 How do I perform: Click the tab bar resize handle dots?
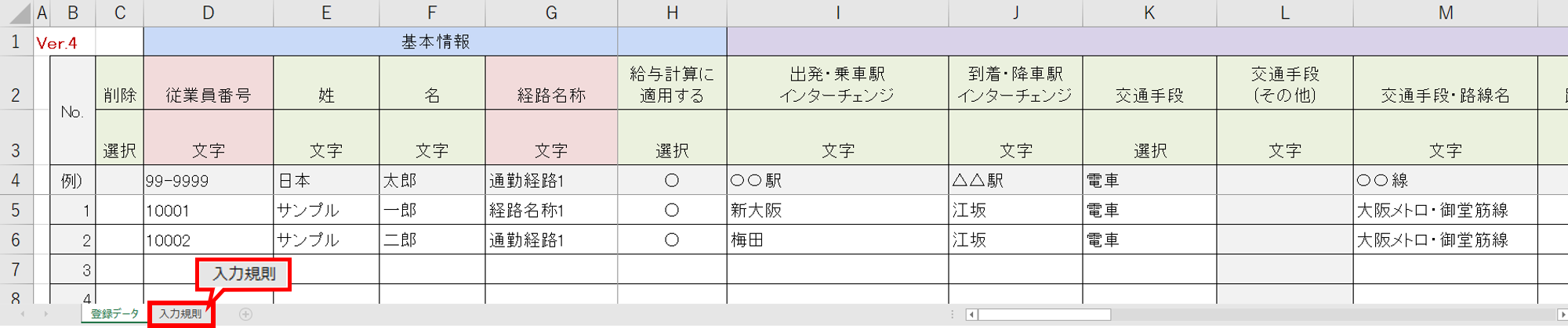tap(953, 315)
